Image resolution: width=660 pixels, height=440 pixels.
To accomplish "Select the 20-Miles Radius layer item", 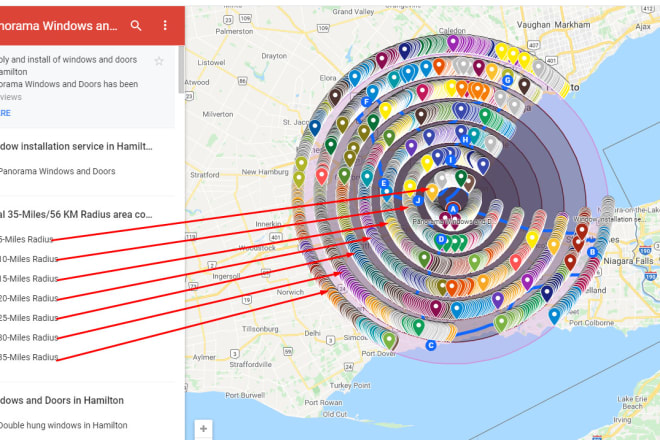I will click(29, 298).
